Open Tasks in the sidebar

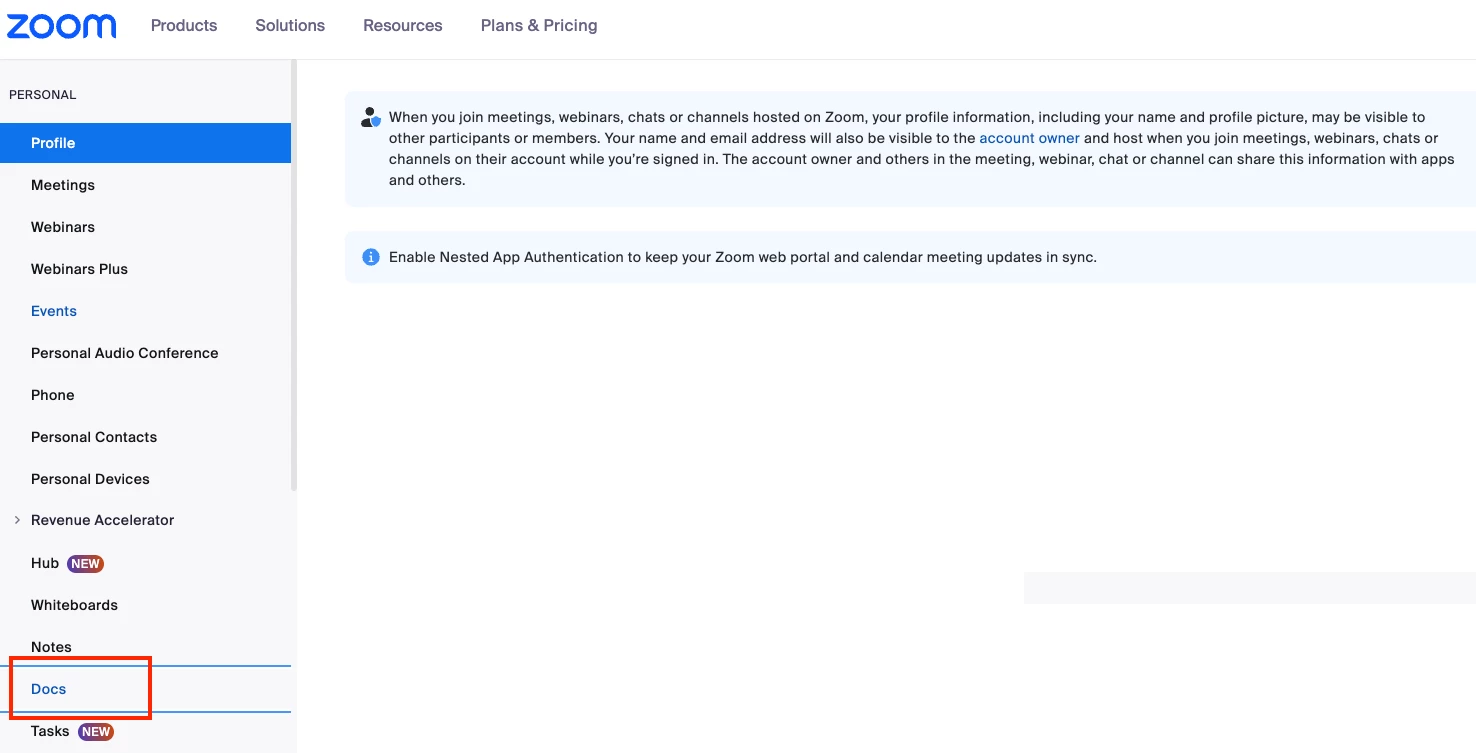point(50,731)
